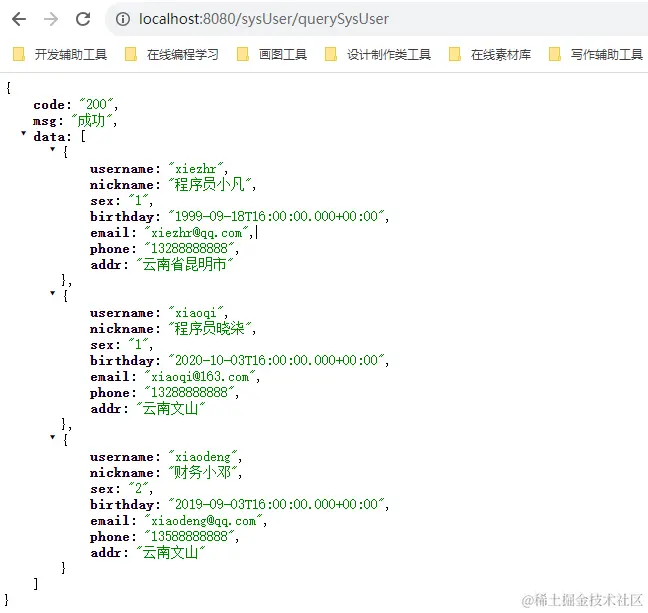Click the browser forward arrow
648x613 pixels.
point(51,19)
